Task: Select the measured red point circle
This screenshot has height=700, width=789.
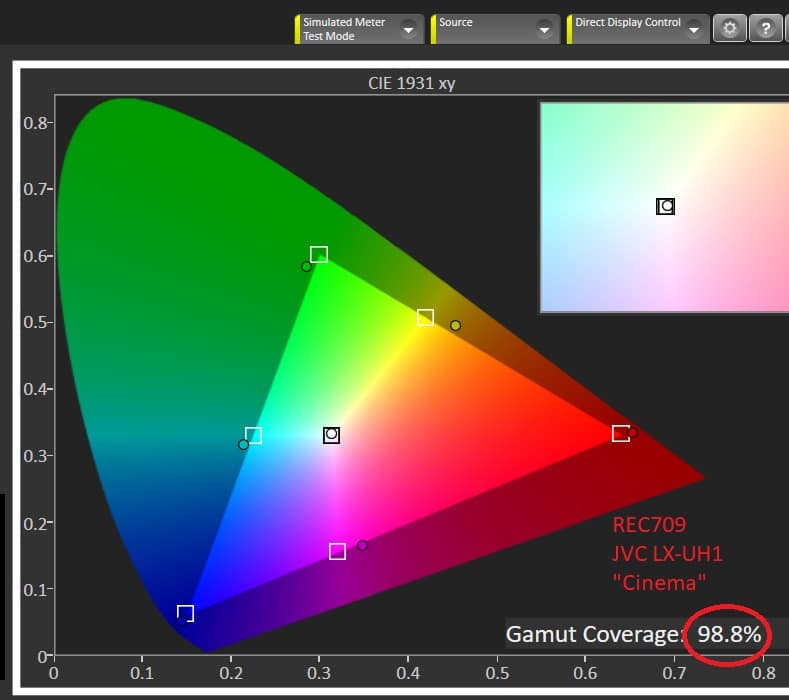Action: pos(633,432)
